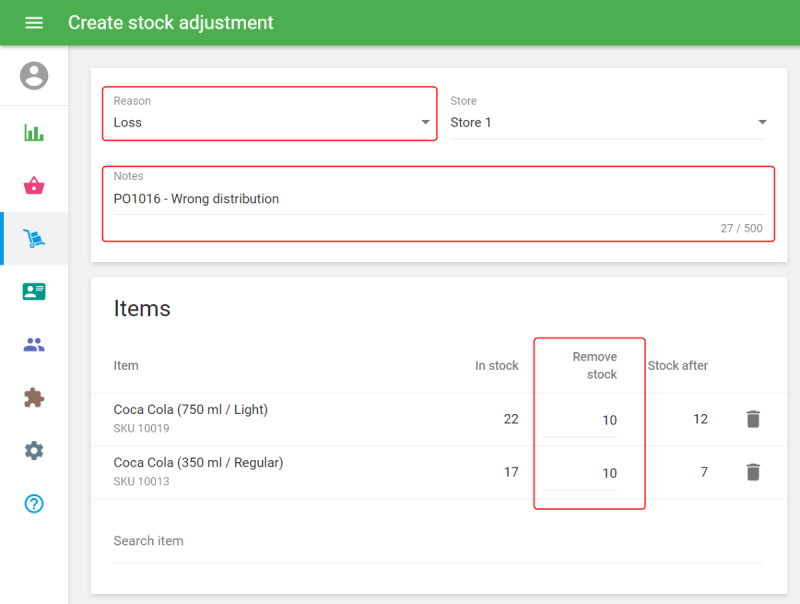800x604 pixels.
Task: Select the Inventory hand truck icon
Action: (34, 239)
